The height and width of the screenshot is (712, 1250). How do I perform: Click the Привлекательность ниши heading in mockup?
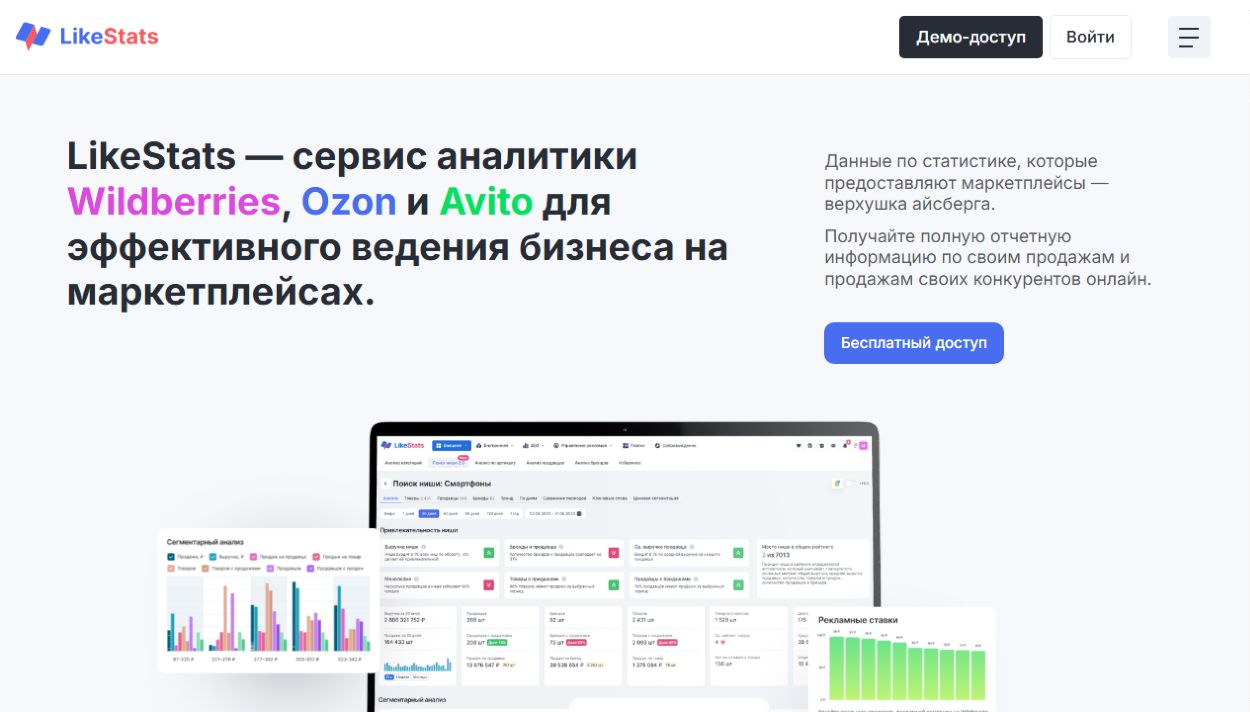click(x=419, y=529)
